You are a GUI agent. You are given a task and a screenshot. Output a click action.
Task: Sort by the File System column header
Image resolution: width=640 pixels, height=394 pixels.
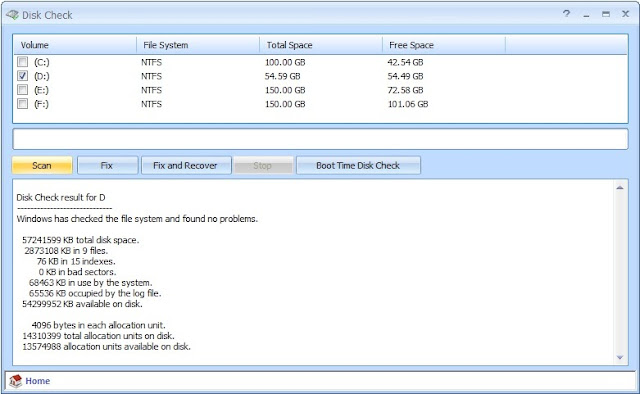(x=198, y=45)
